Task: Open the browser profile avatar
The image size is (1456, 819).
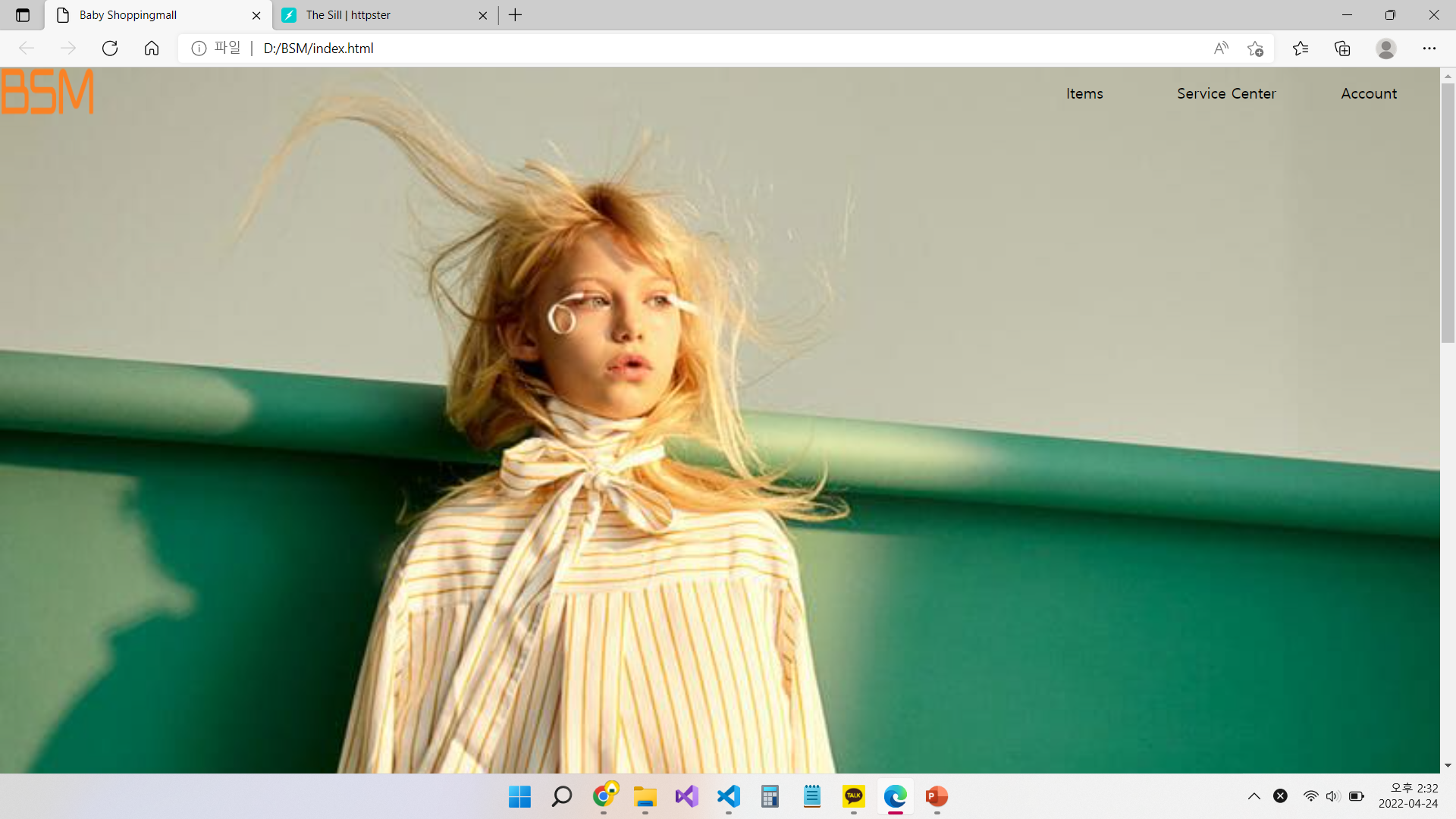Action: point(1386,49)
